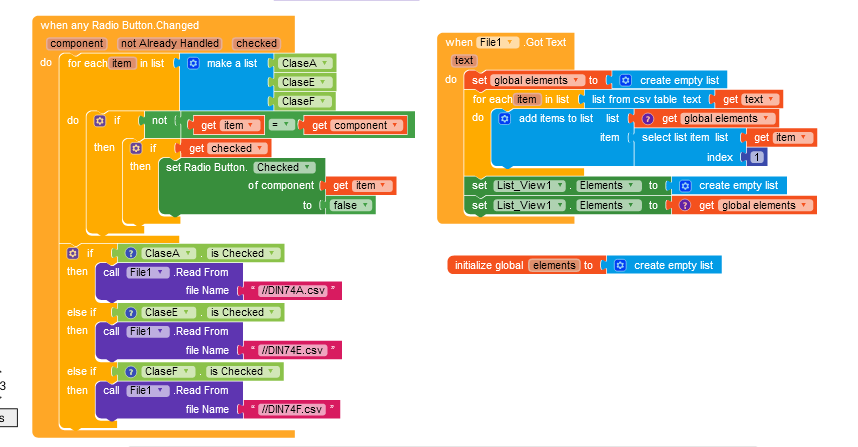Click gear on initialize global's "create empty list"
The image size is (858, 447).
[620, 265]
